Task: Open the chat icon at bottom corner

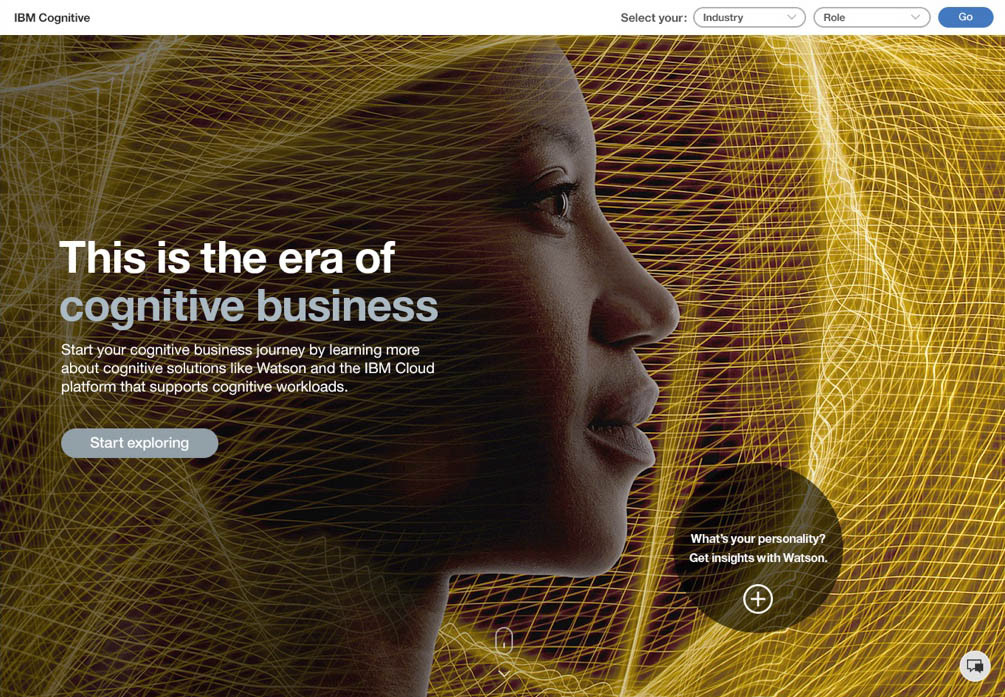Action: pos(975,666)
